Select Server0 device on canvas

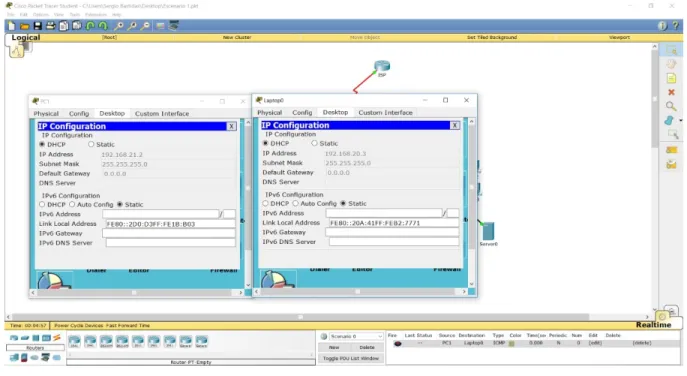click(x=488, y=231)
